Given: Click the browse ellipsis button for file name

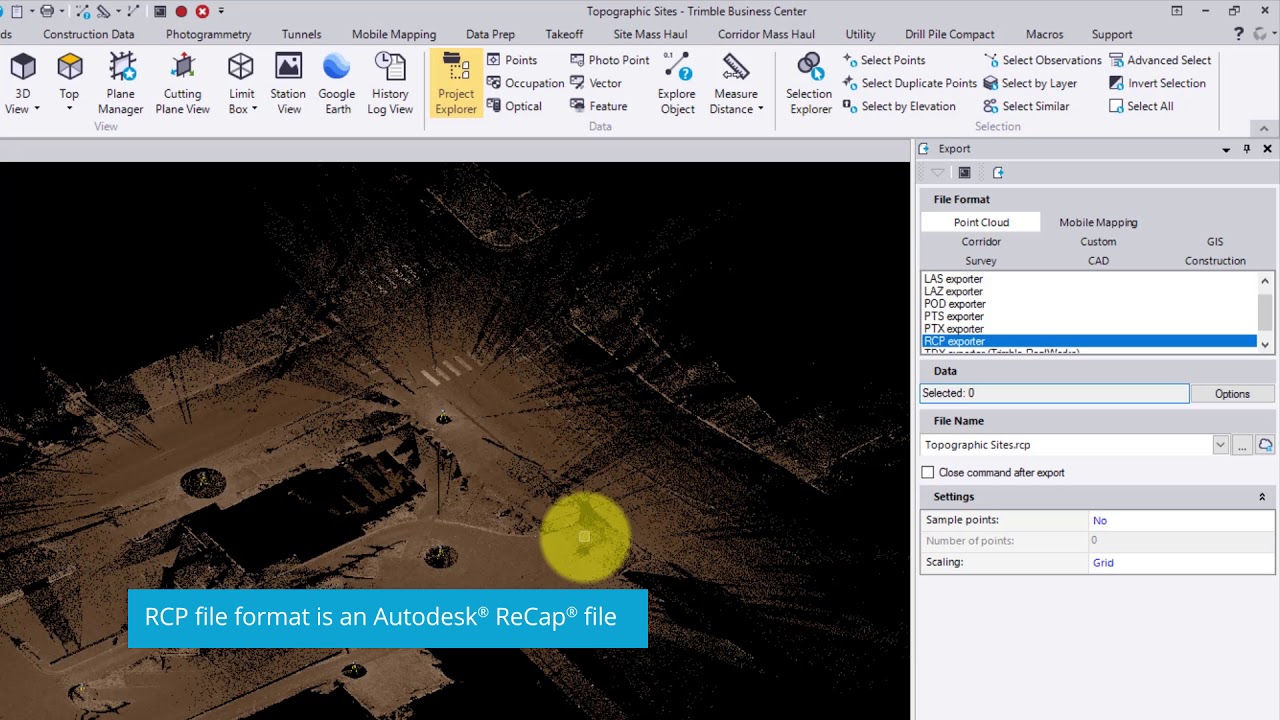Looking at the screenshot, I should click(1242, 445).
